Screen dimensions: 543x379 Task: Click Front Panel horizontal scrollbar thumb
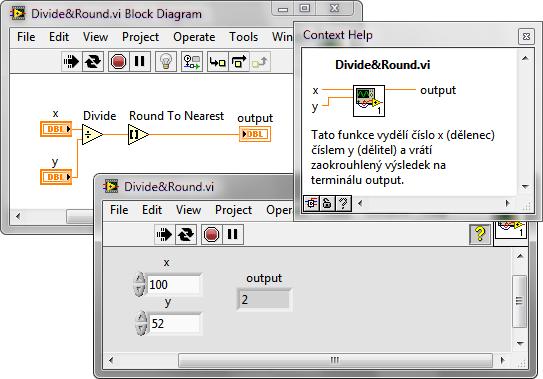335,361
